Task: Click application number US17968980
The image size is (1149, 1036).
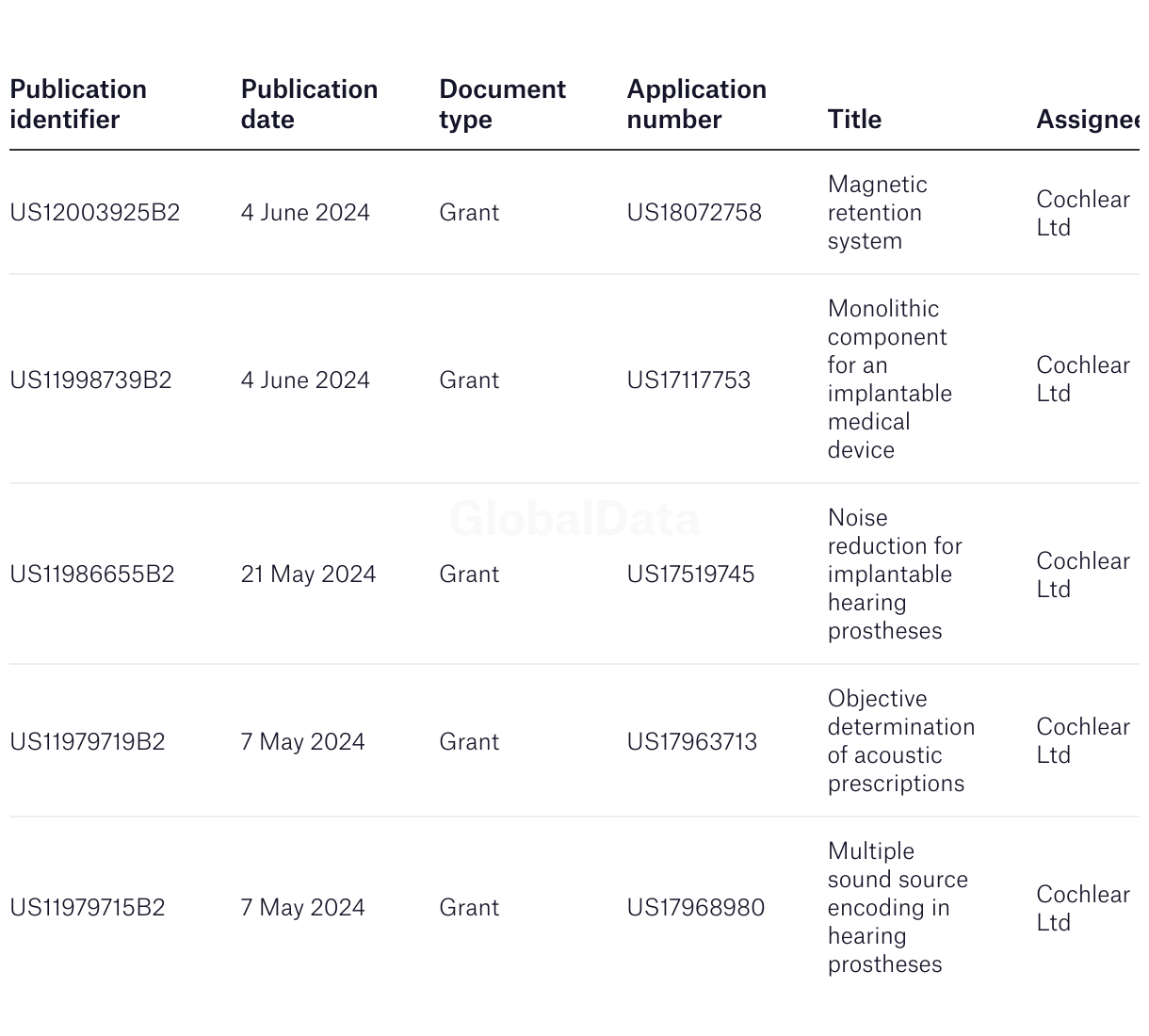Action: 695,908
